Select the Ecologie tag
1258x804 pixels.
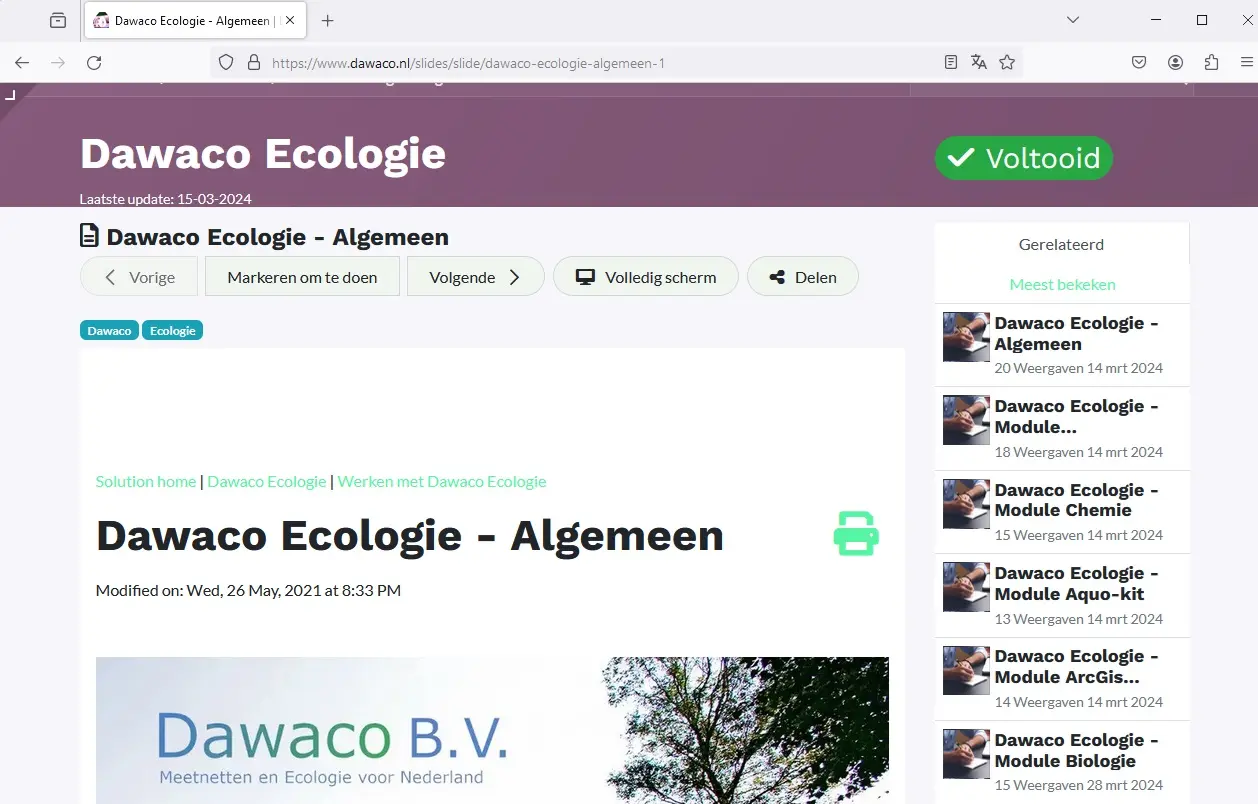pyautogui.click(x=173, y=330)
